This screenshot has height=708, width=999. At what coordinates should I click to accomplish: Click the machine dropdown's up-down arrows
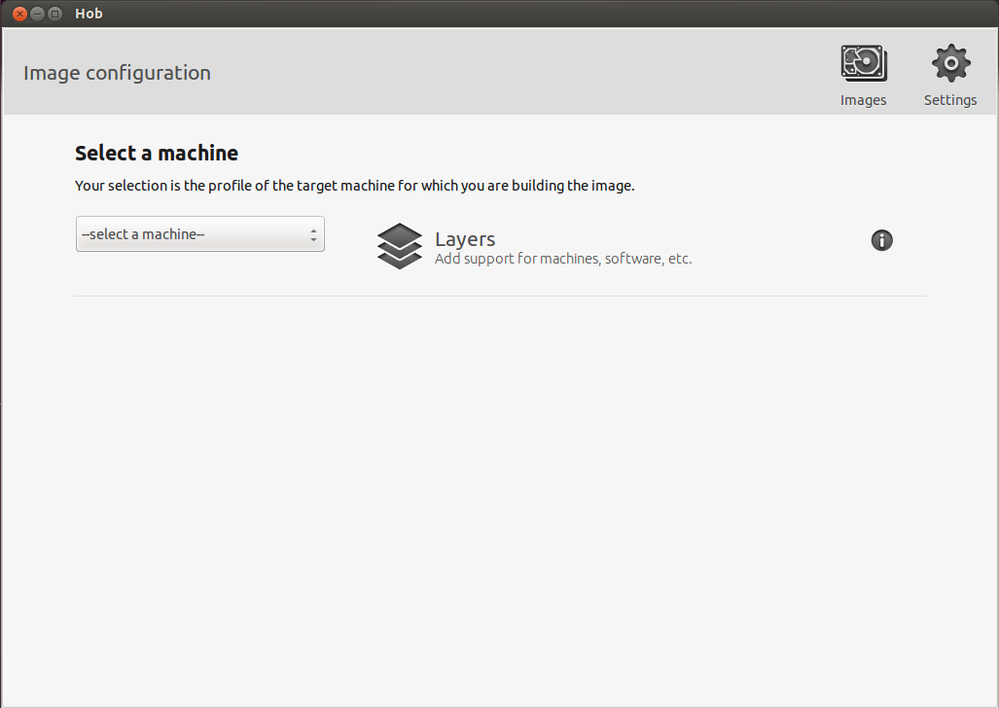[x=313, y=235]
